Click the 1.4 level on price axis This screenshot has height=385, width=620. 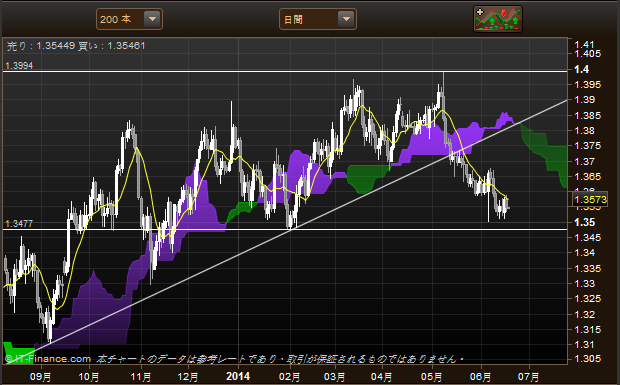582,70
